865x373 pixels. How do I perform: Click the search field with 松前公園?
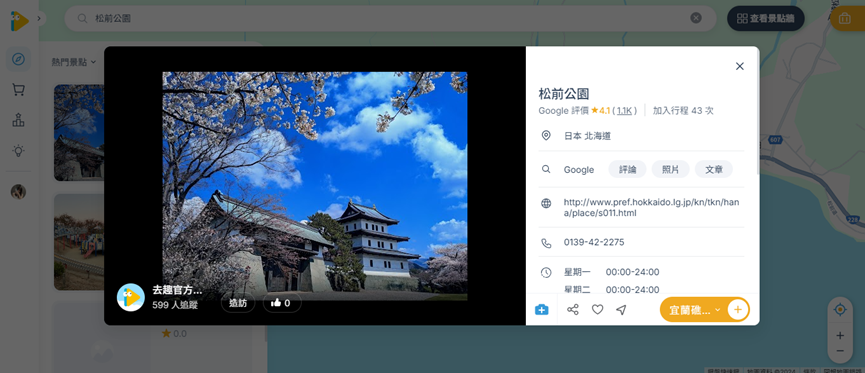391,18
